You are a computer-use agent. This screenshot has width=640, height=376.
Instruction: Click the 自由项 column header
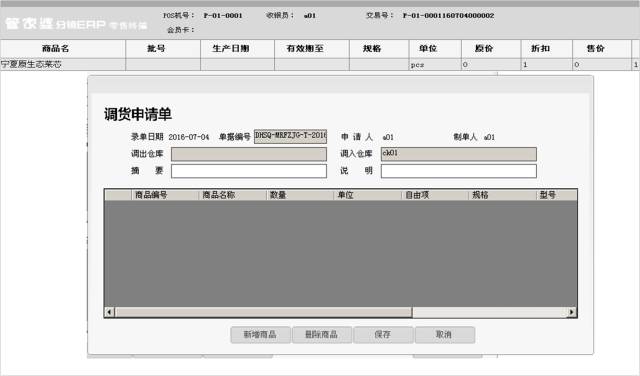(435, 195)
